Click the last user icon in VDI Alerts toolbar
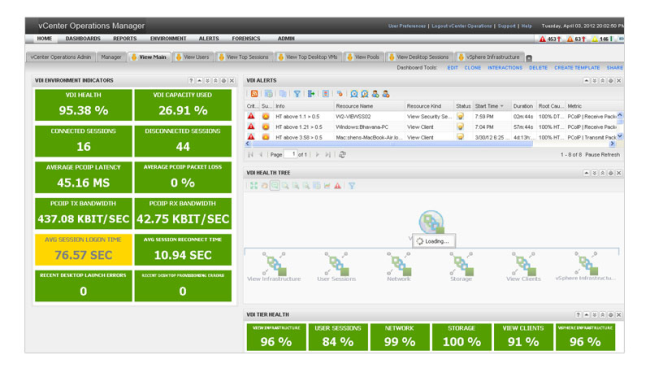Viewport: 650px width, 371px height. pyautogui.click(x=386, y=94)
